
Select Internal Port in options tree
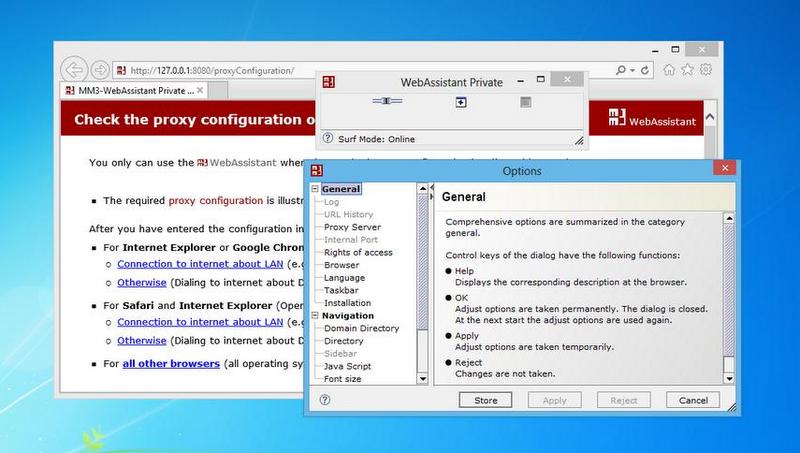(351, 239)
